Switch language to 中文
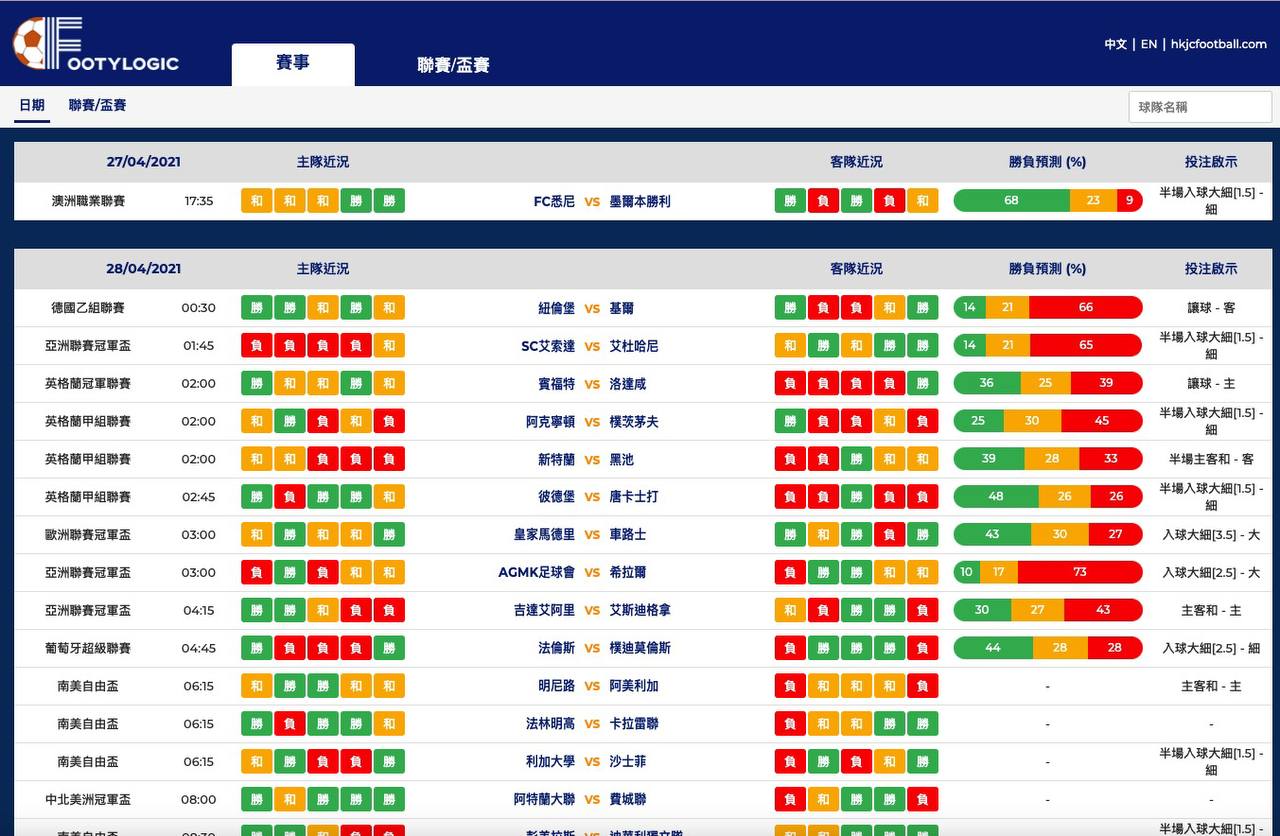Viewport: 1280px width, 836px height. [x=1115, y=44]
